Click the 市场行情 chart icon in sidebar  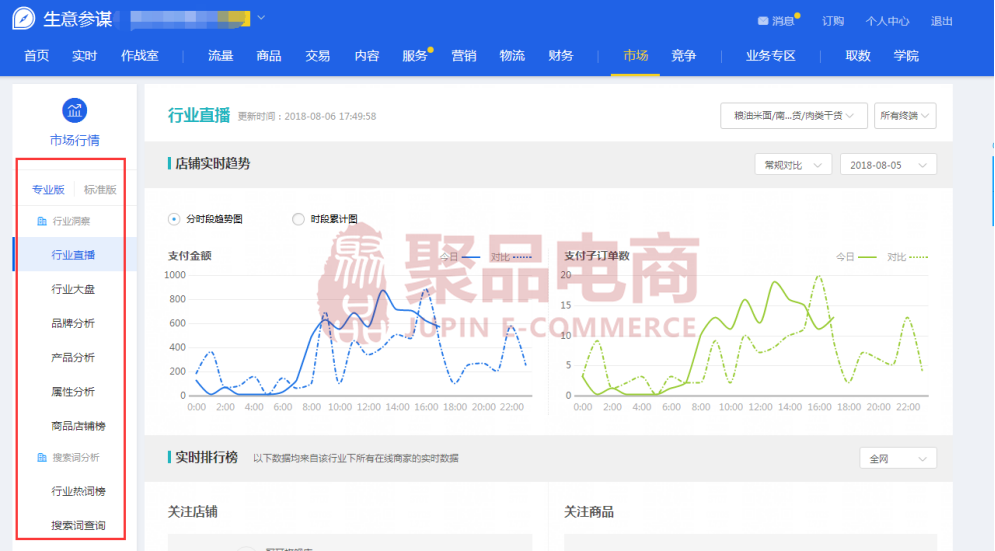click(x=74, y=110)
